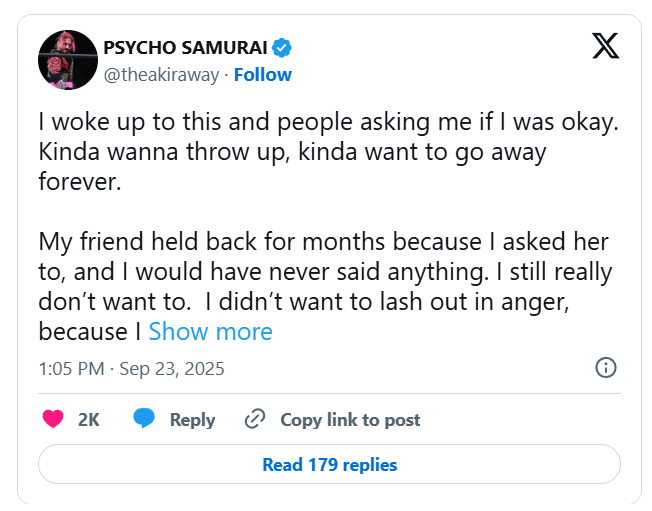Open the 1:05 PM Sep 23, 2025 timestamp
Screen dimensions: 652x511
131,369
